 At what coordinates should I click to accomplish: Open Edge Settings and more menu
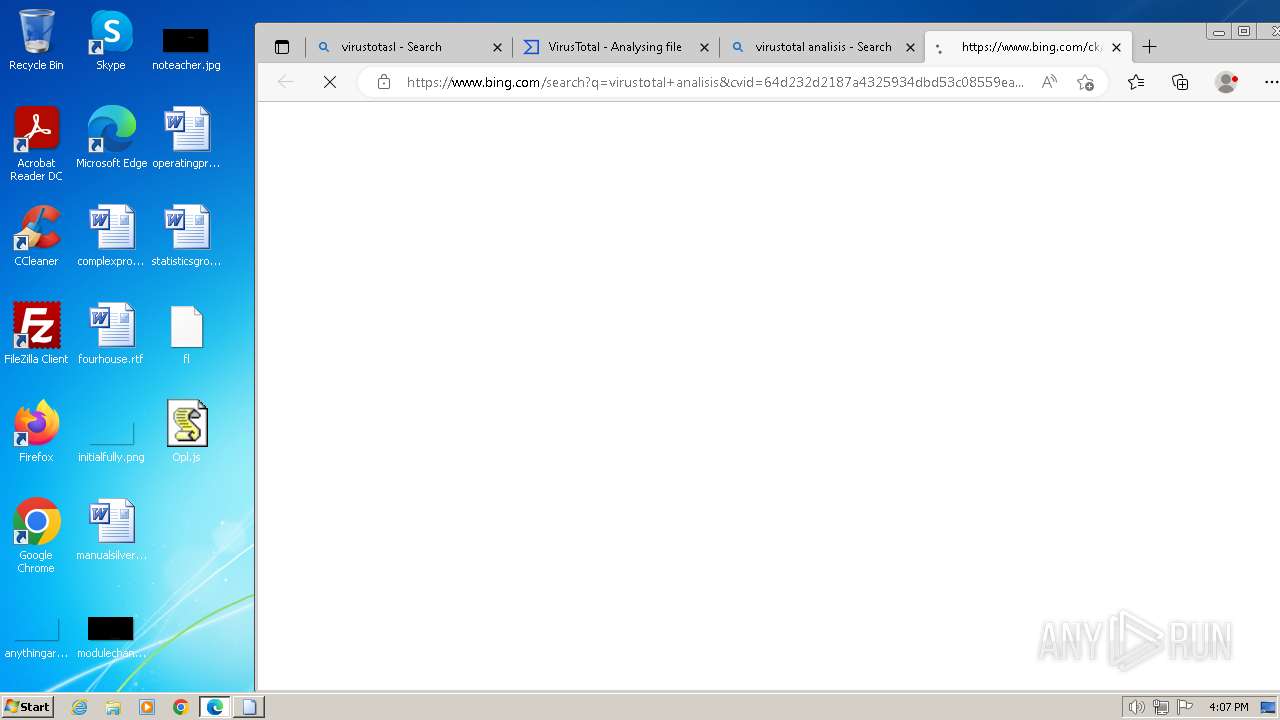(1270, 82)
